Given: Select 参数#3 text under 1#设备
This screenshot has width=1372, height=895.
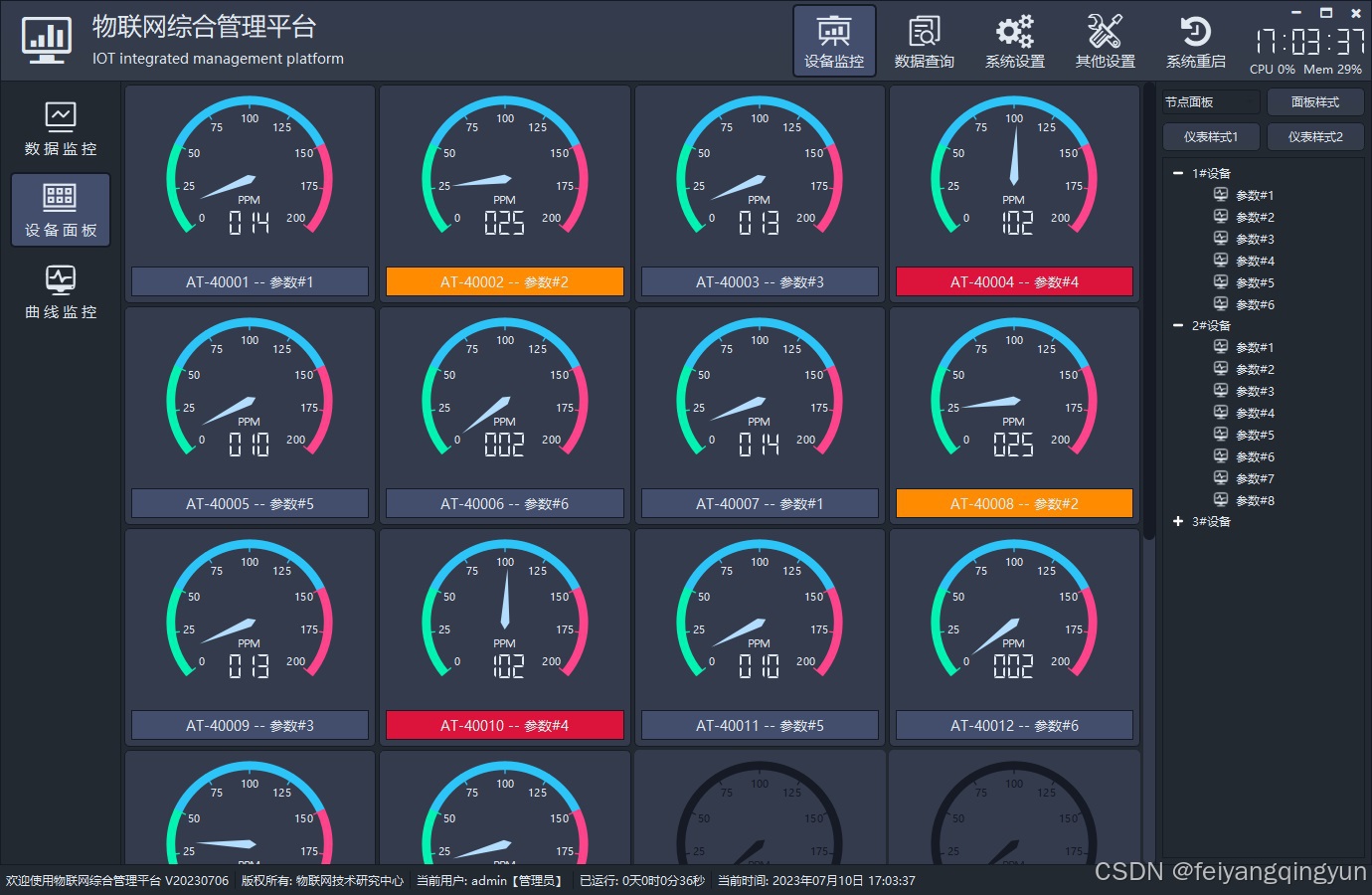Looking at the screenshot, I should click(1255, 239).
